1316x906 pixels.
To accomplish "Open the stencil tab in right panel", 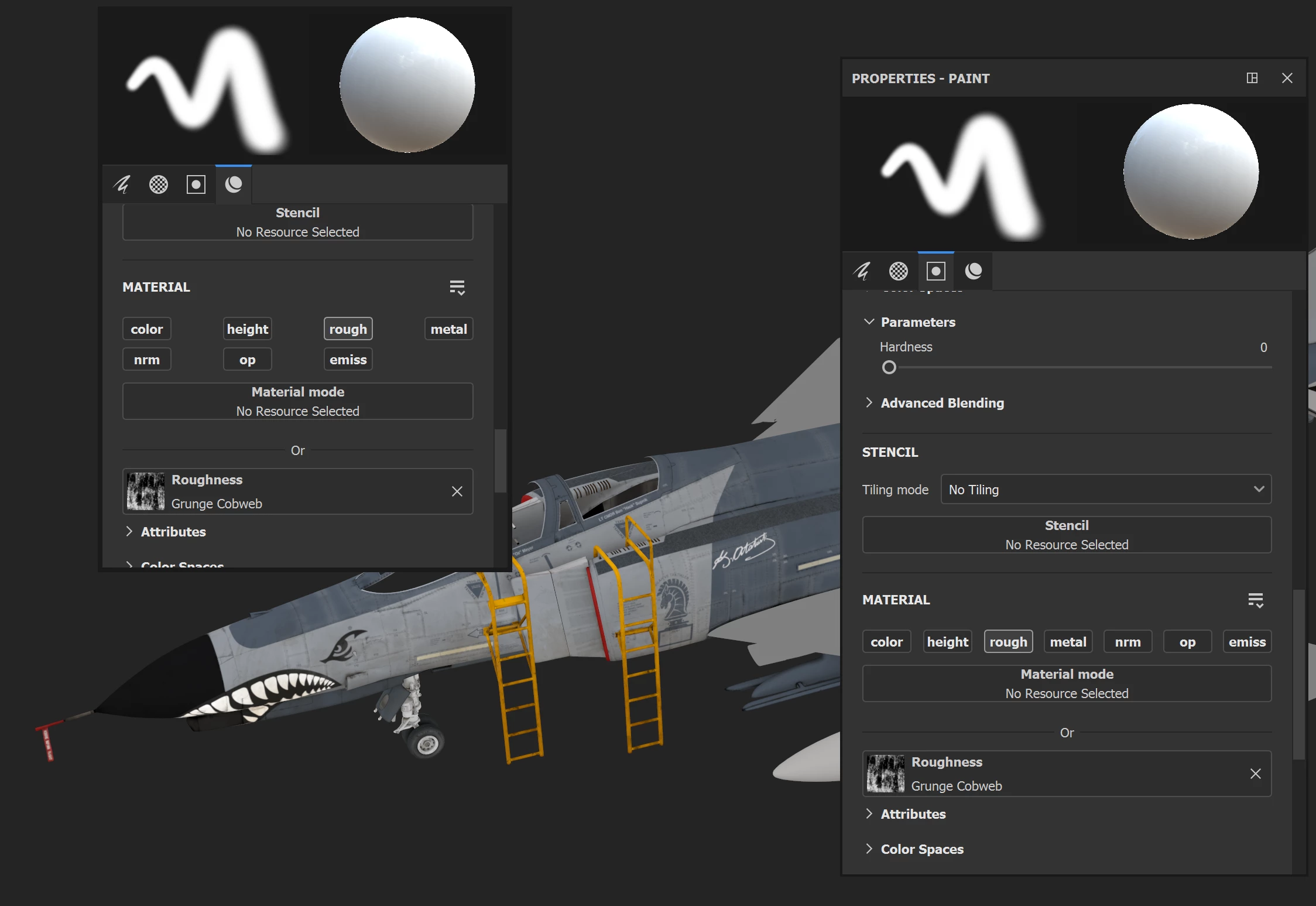I will tap(935, 271).
